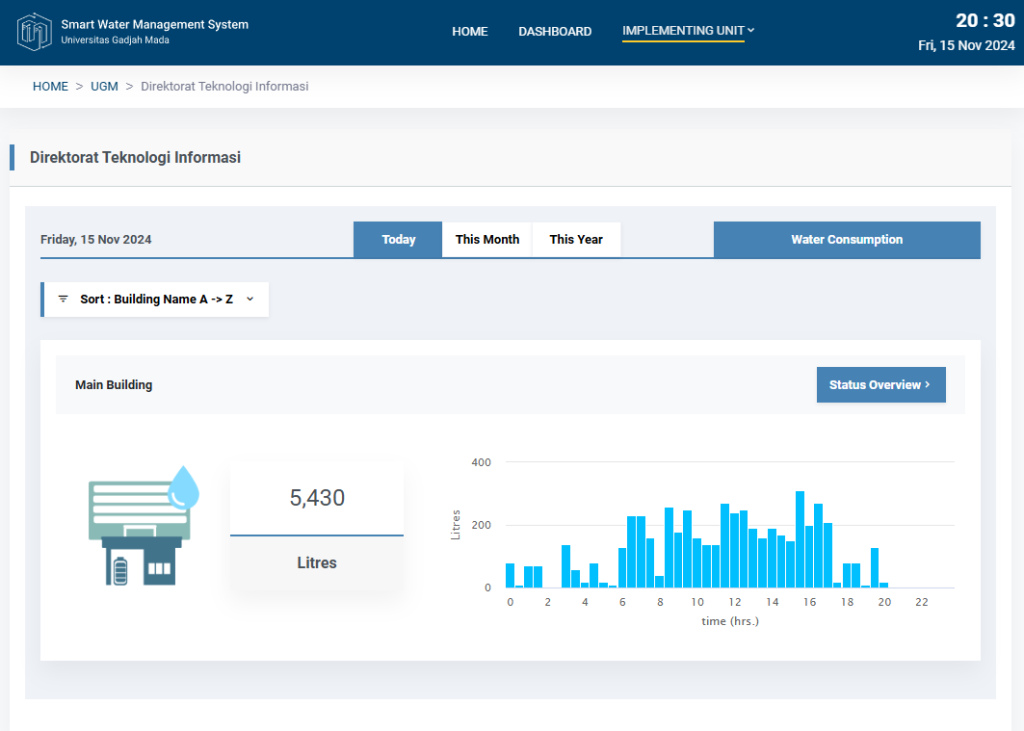Select the Today tab
The width and height of the screenshot is (1024, 731).
click(398, 240)
